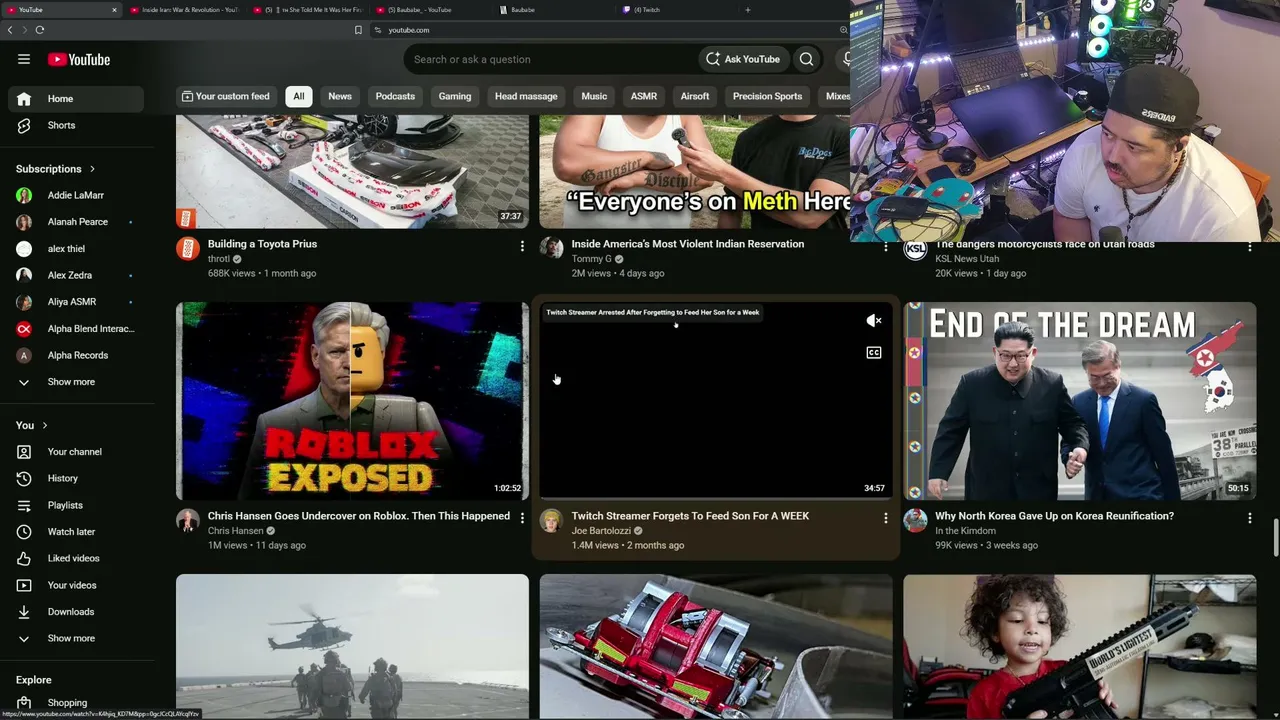1280x720 pixels.
Task: Select the ASMR filter chip
Action: pyautogui.click(x=644, y=96)
